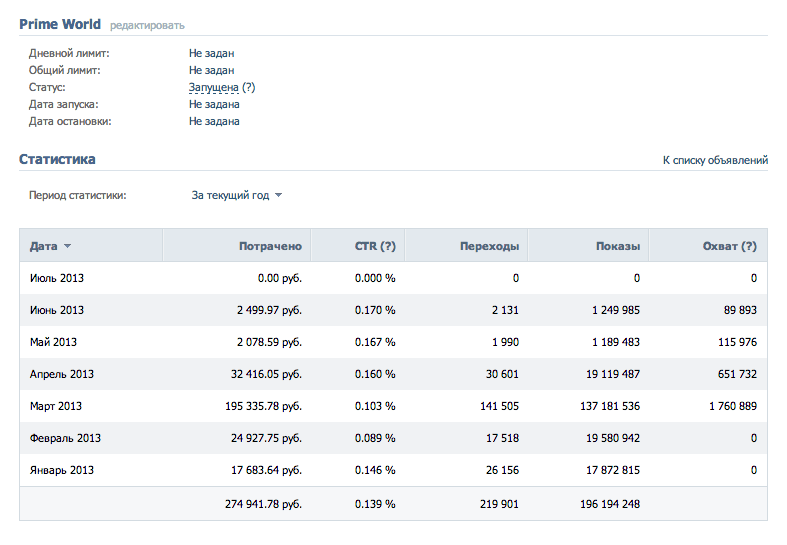
Task: Expand the За текущий год period dropdown
Action: (x=236, y=195)
